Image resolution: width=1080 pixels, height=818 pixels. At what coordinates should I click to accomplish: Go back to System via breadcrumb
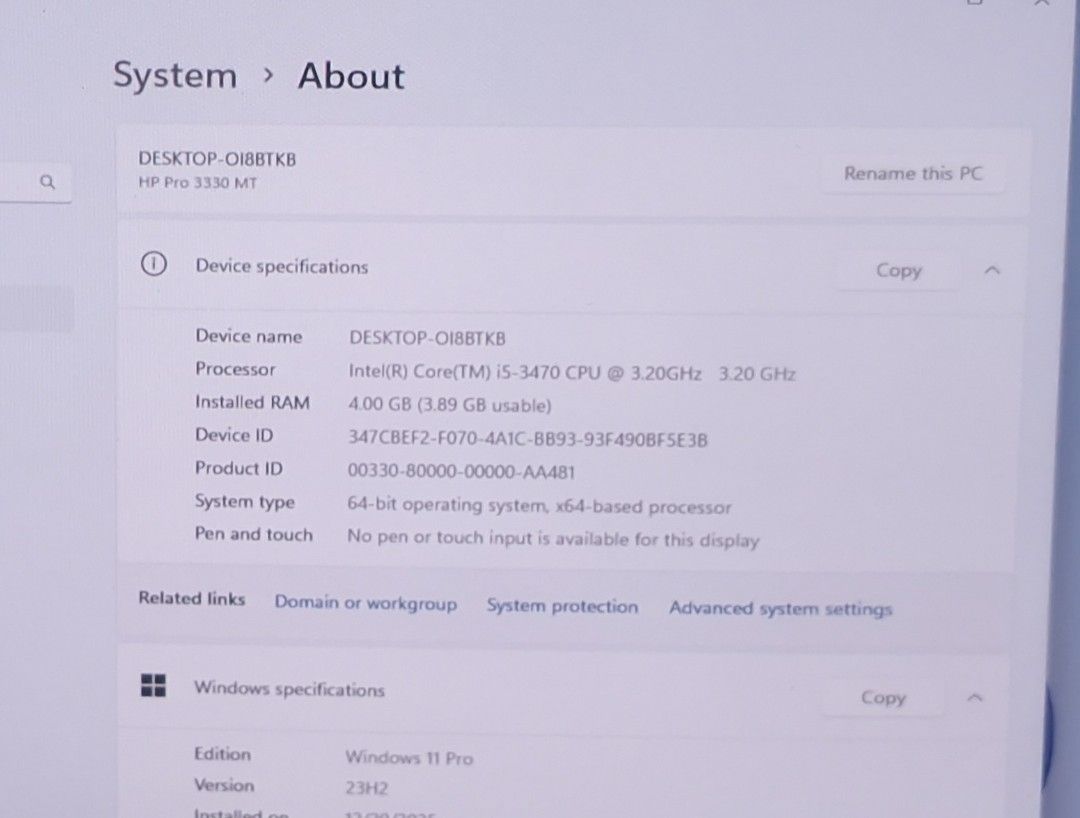(x=175, y=76)
